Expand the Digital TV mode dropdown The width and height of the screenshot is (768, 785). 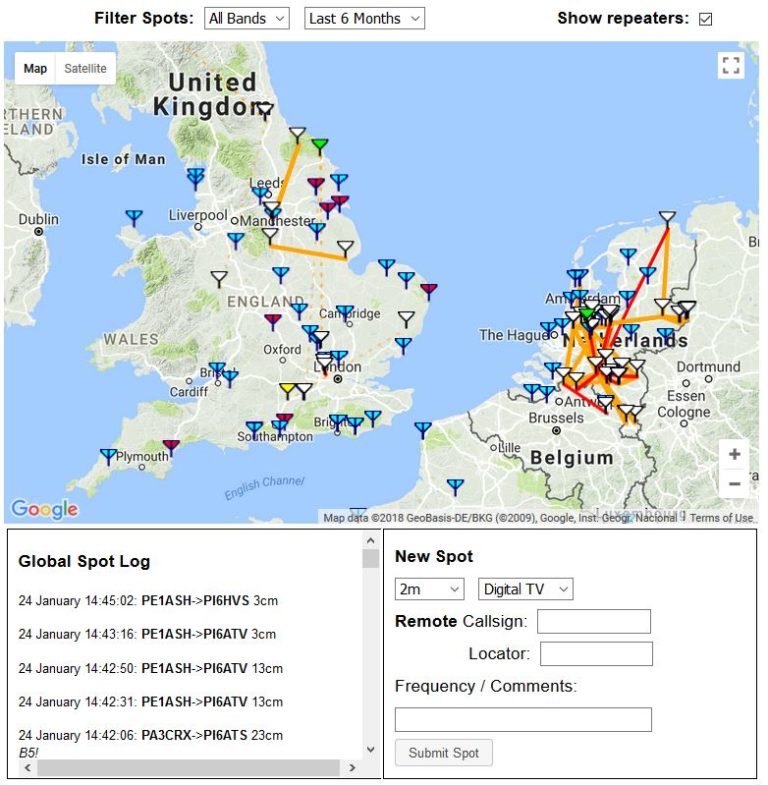click(526, 589)
